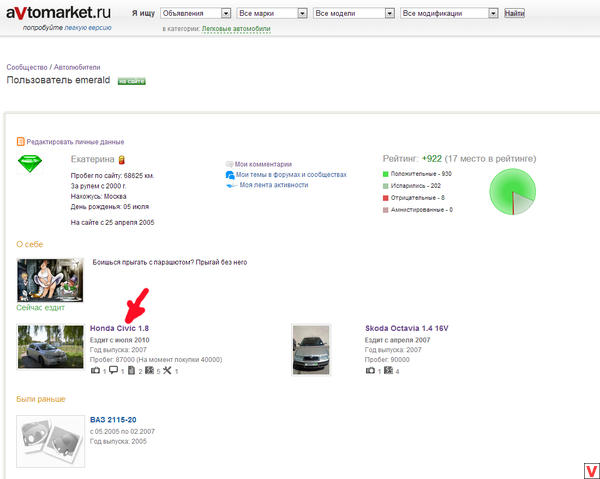This screenshot has height=479, width=600.
Task: Open Honda Civic repairs wrench icon
Action: [167, 370]
